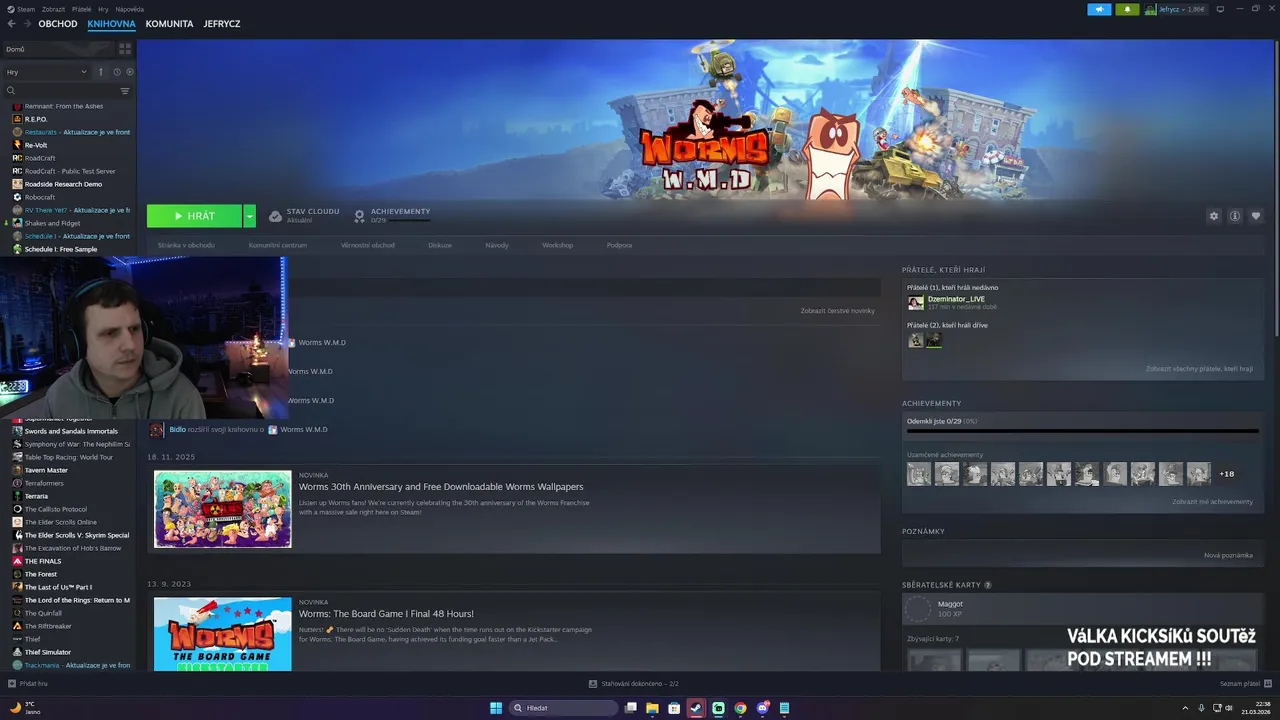Screen dimensions: 1280x720
Task: Click the Re-Volt game icon
Action: click(17, 145)
